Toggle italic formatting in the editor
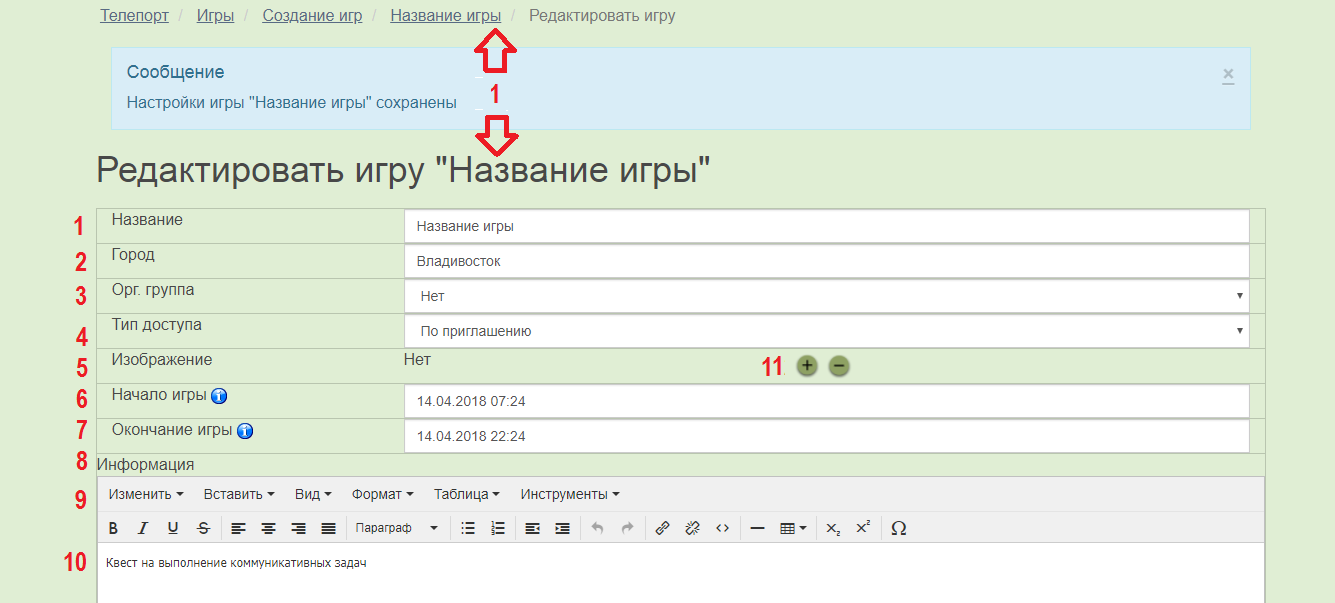Image resolution: width=1335 pixels, height=603 pixels. tap(143, 528)
